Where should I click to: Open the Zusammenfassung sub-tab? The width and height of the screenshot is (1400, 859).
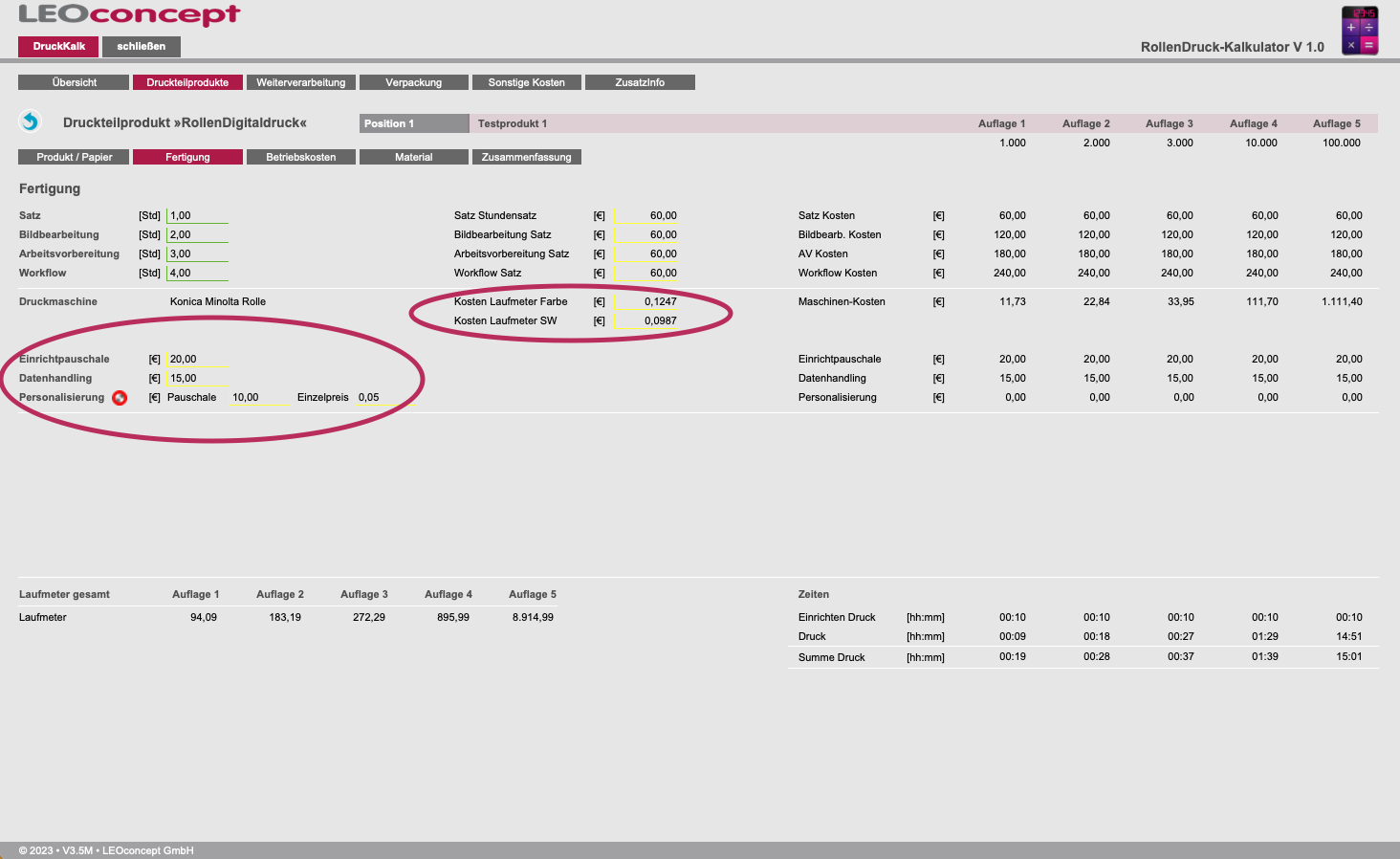click(x=526, y=157)
